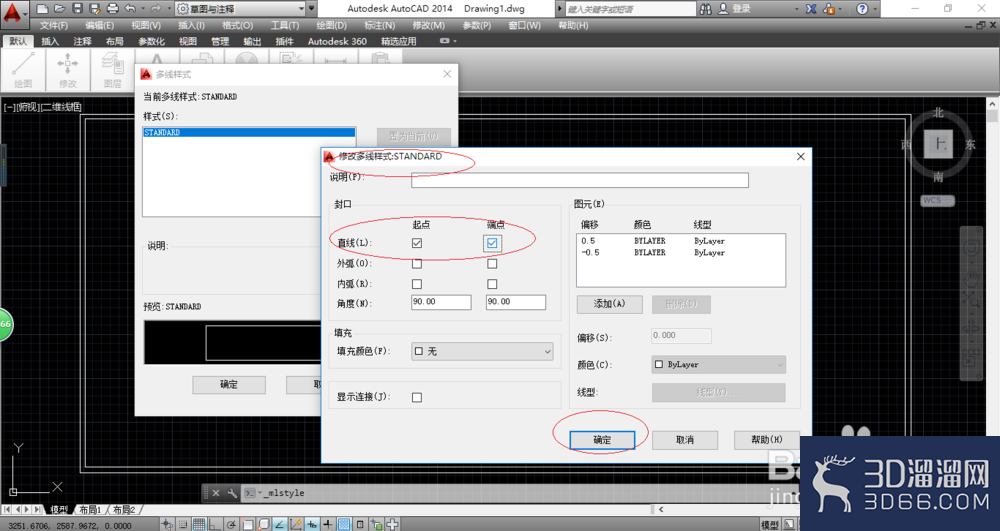This screenshot has width=1000, height=531.
Task: Toggle Object Snap Tracking icon in status bar
Action: 279,524
